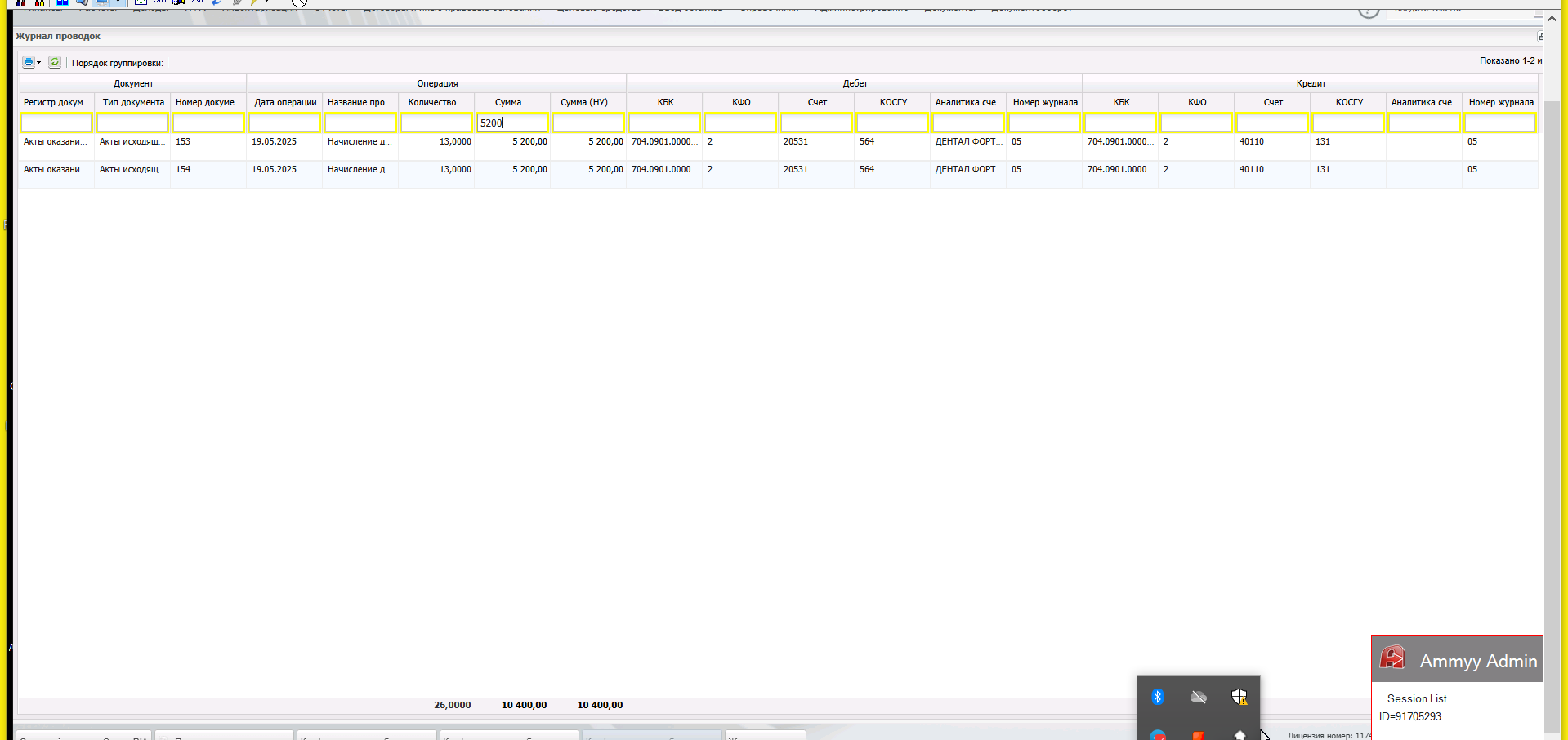Click the КОСГУ header under Кредит
This screenshot has width=1568, height=740.
tap(1349, 102)
